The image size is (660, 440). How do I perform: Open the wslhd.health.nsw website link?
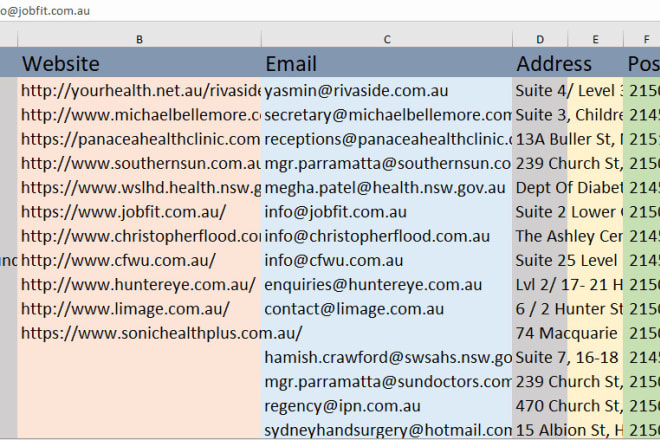(141, 188)
